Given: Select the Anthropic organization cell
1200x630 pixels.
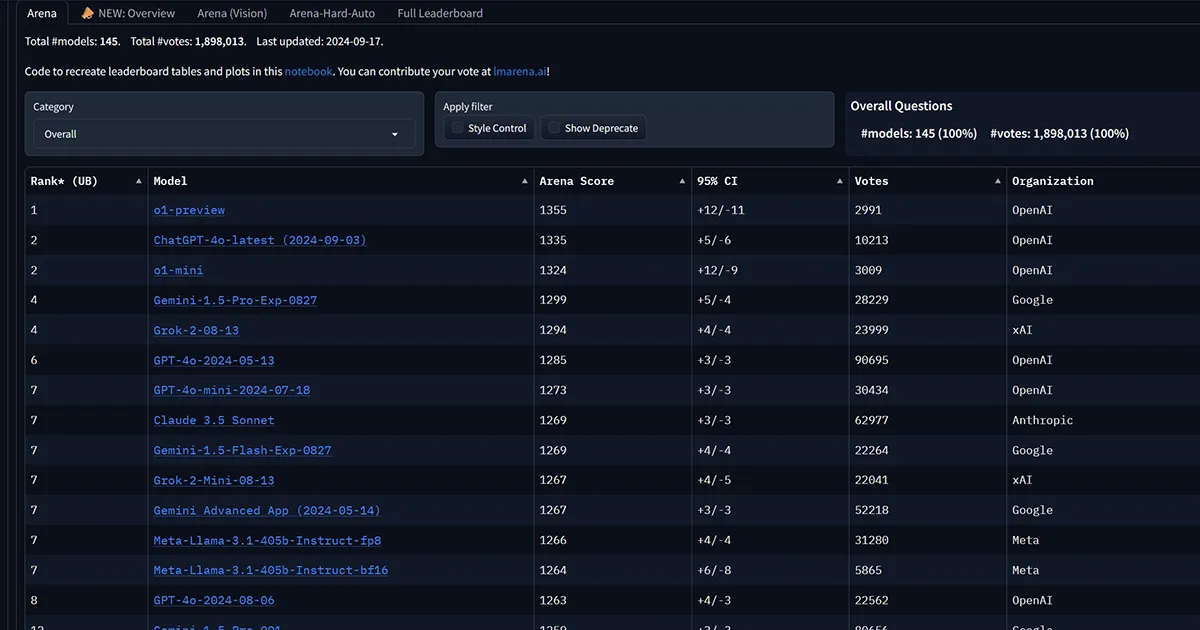Looking at the screenshot, I should click(x=1104, y=420).
